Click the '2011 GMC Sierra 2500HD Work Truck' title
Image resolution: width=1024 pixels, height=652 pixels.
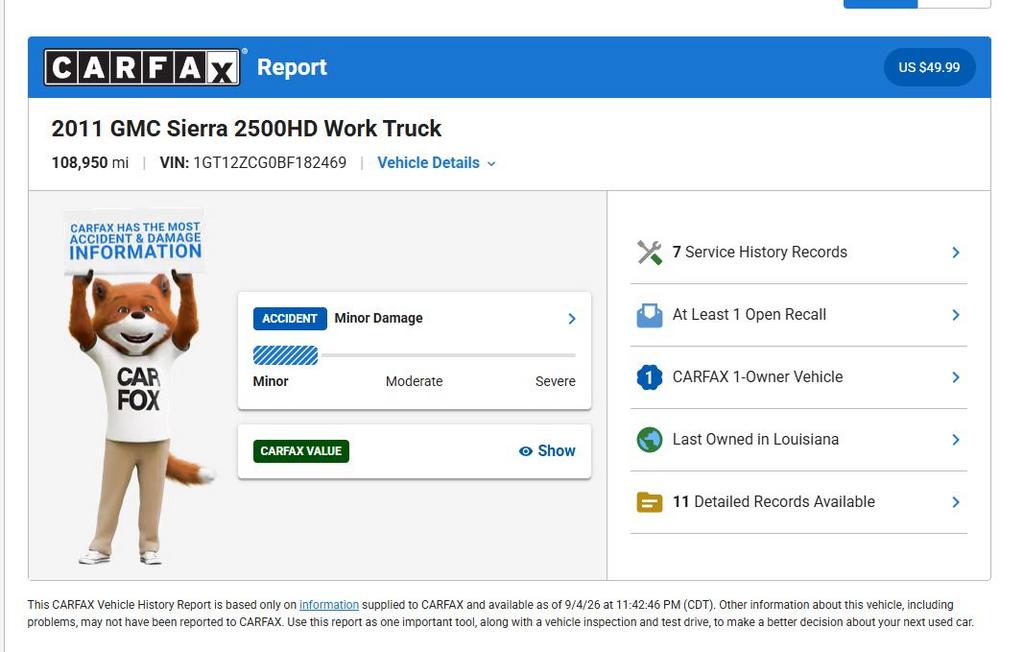click(246, 128)
